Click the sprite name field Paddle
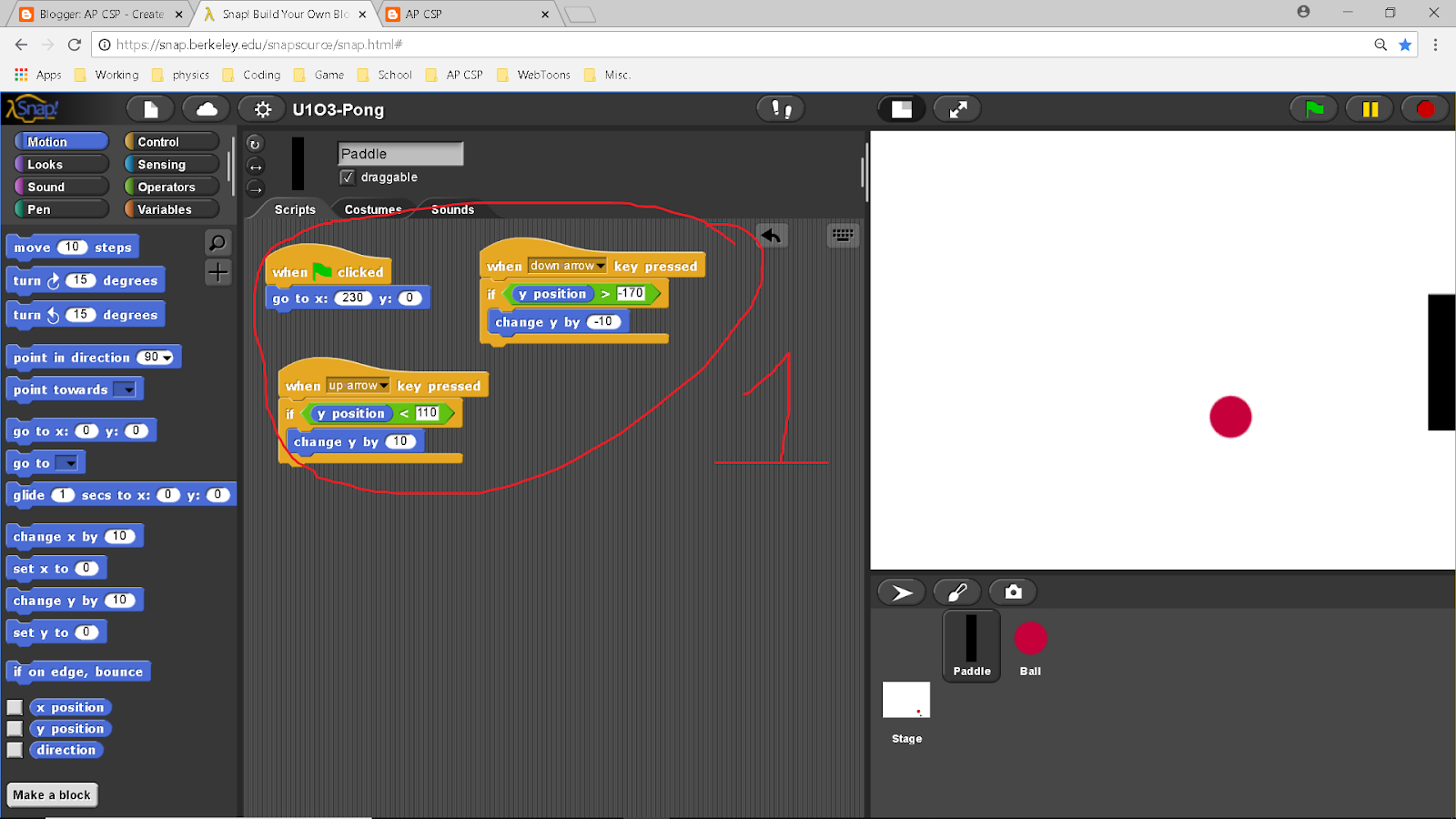 tap(400, 154)
